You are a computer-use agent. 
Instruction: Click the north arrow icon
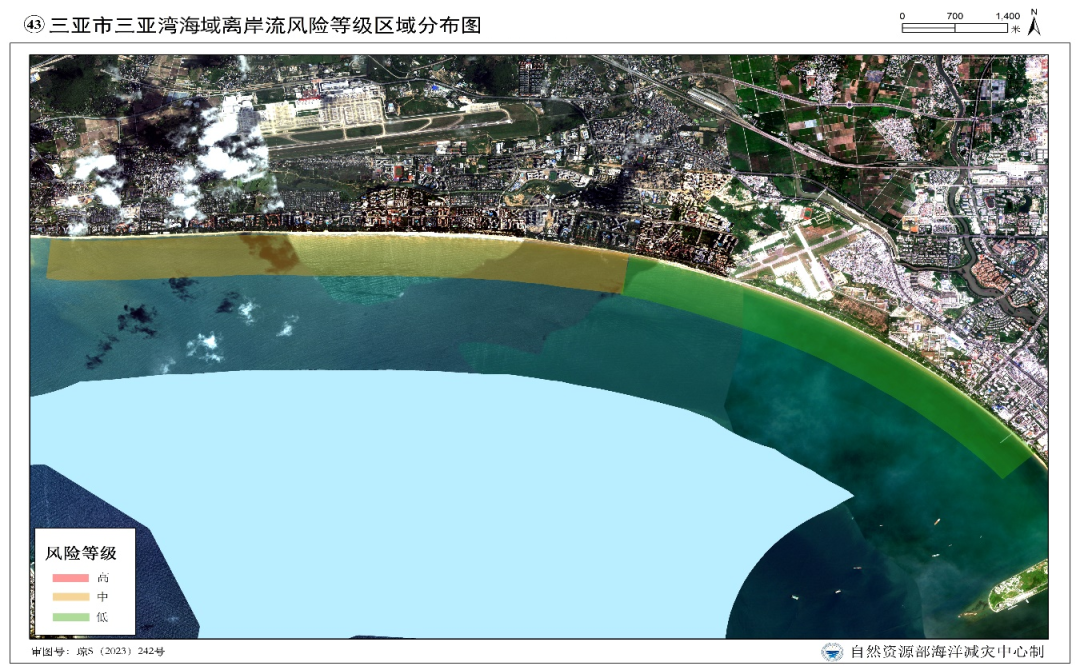coord(1034,22)
